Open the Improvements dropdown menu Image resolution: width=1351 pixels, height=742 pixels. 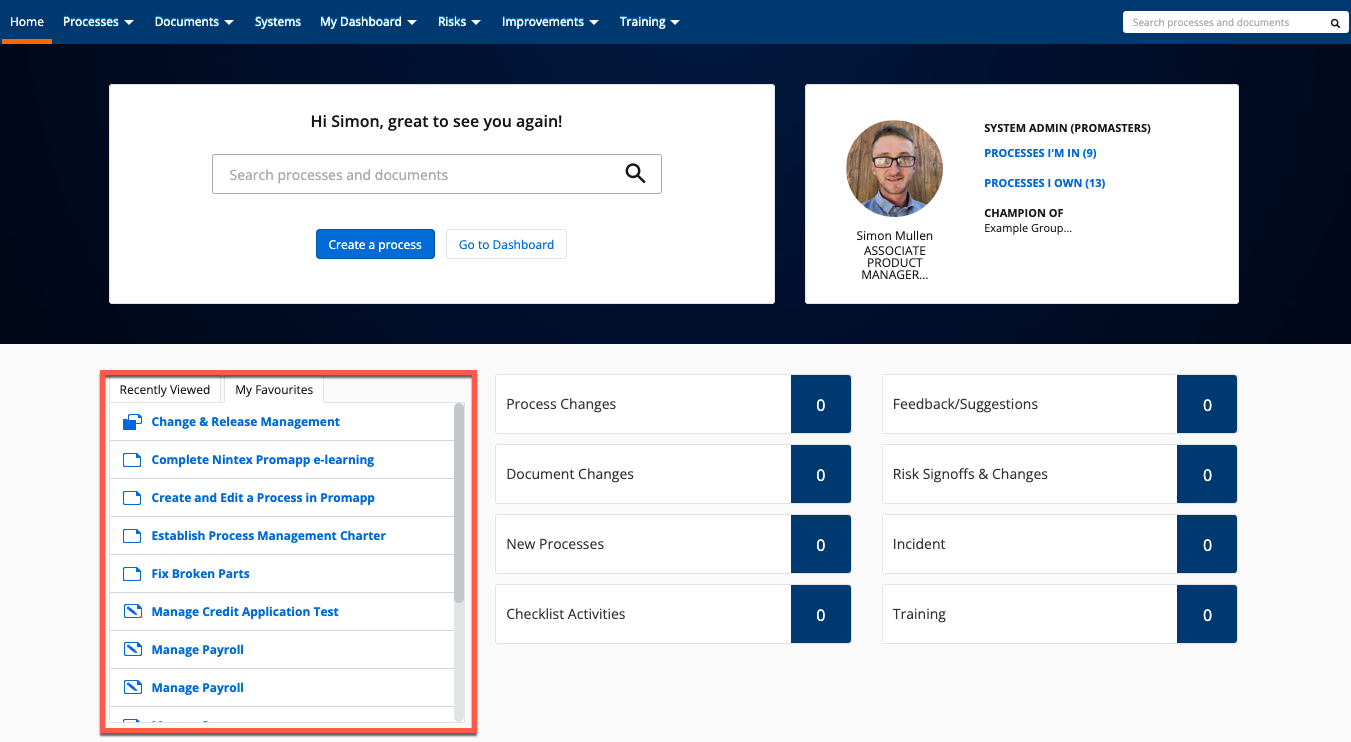(x=550, y=22)
